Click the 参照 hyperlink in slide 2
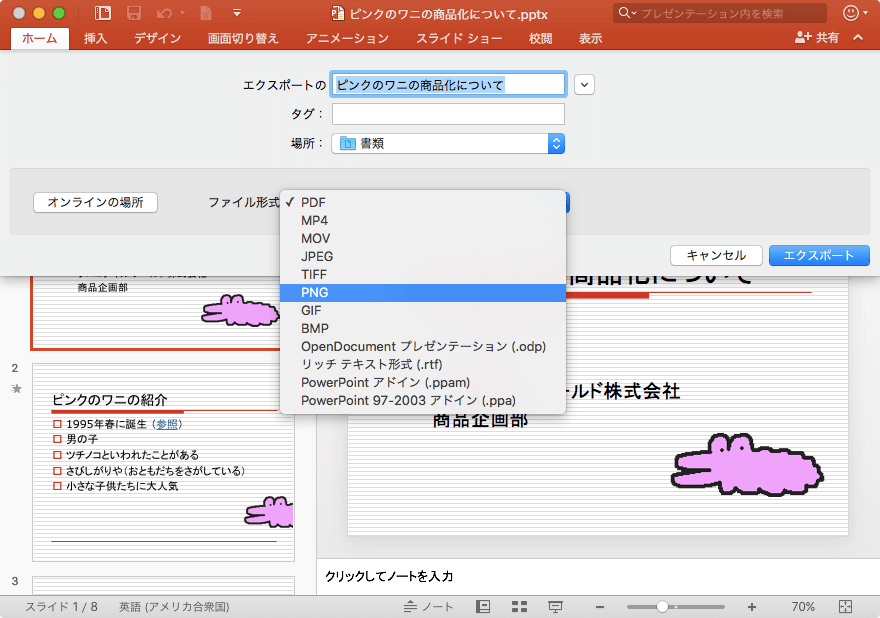The height and width of the screenshot is (618, 880). point(167,424)
